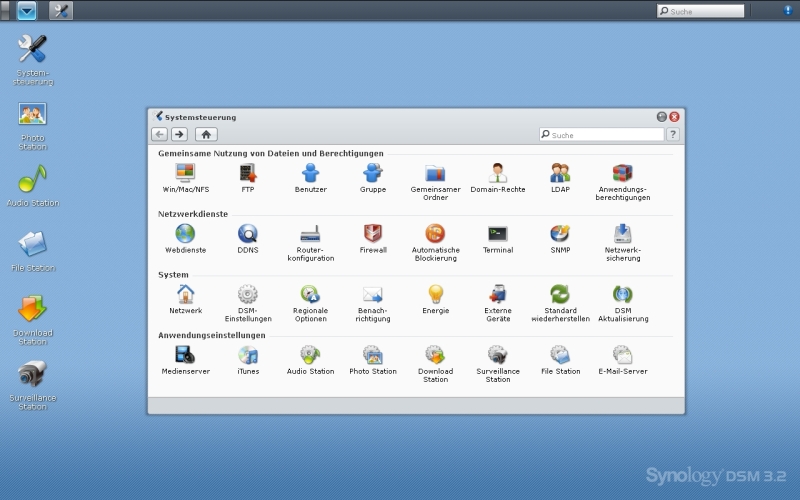
Task: Open Benutzer user management
Action: click(x=310, y=173)
